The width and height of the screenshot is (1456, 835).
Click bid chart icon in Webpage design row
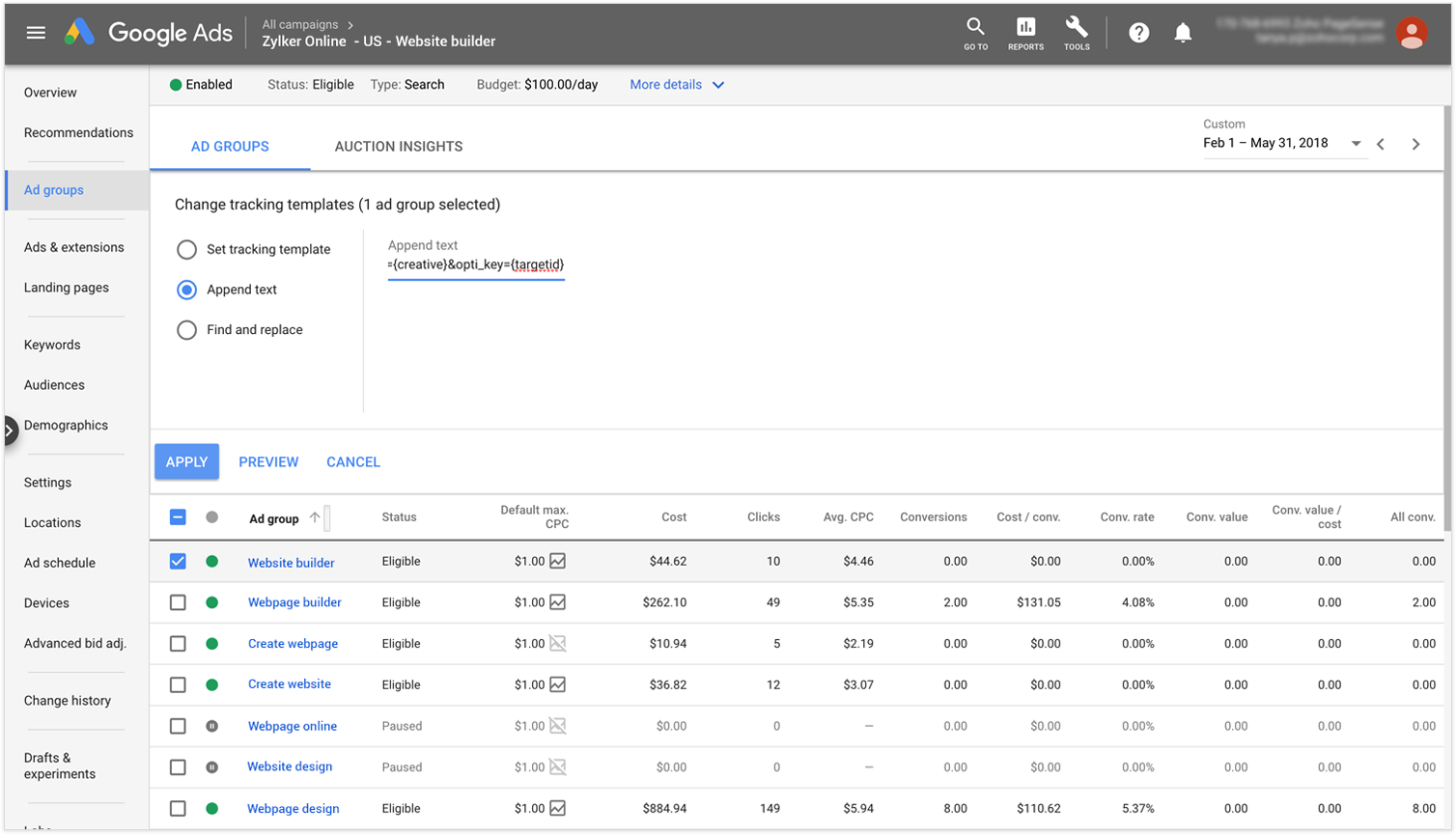pos(558,808)
